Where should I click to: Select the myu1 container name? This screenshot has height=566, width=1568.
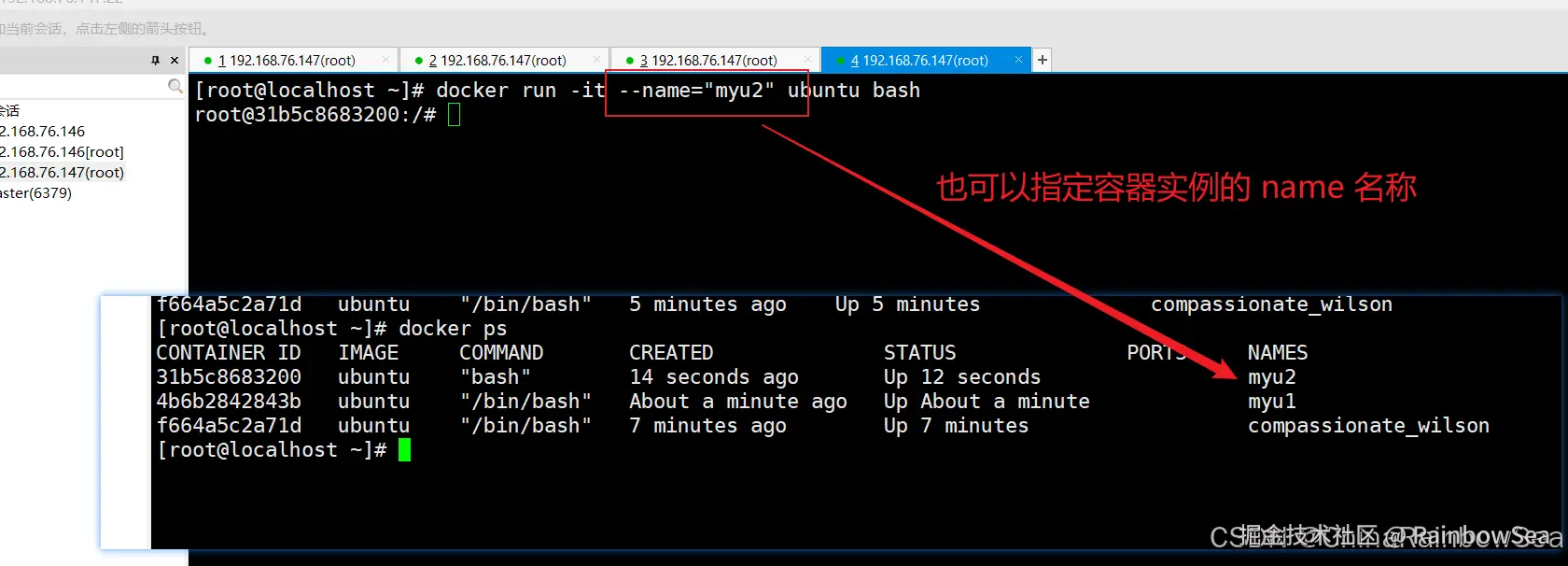pos(1272,402)
